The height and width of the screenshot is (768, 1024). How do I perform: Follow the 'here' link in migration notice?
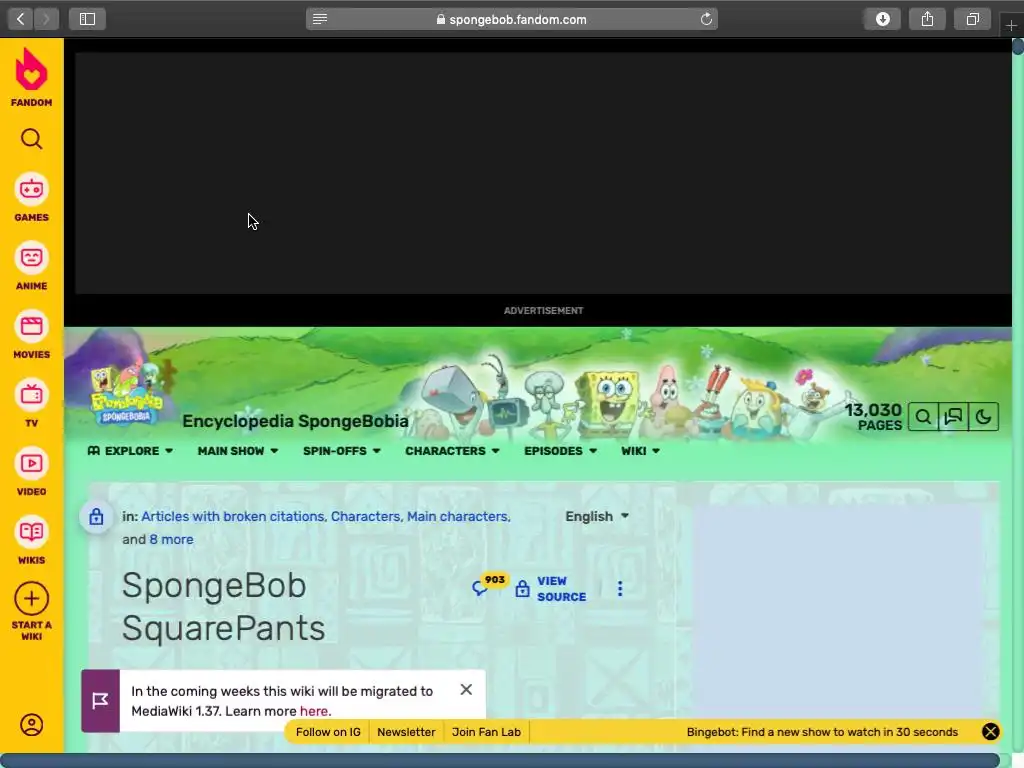(314, 711)
